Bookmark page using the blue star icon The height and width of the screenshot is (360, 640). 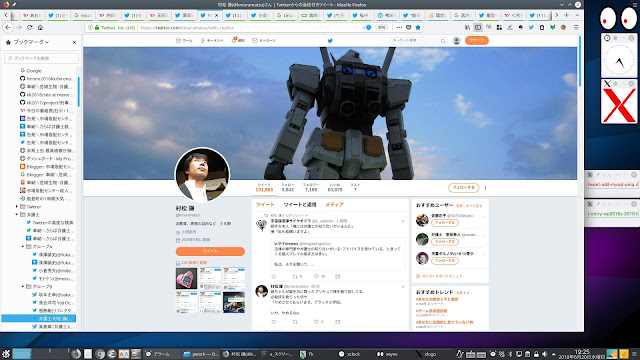418,27
